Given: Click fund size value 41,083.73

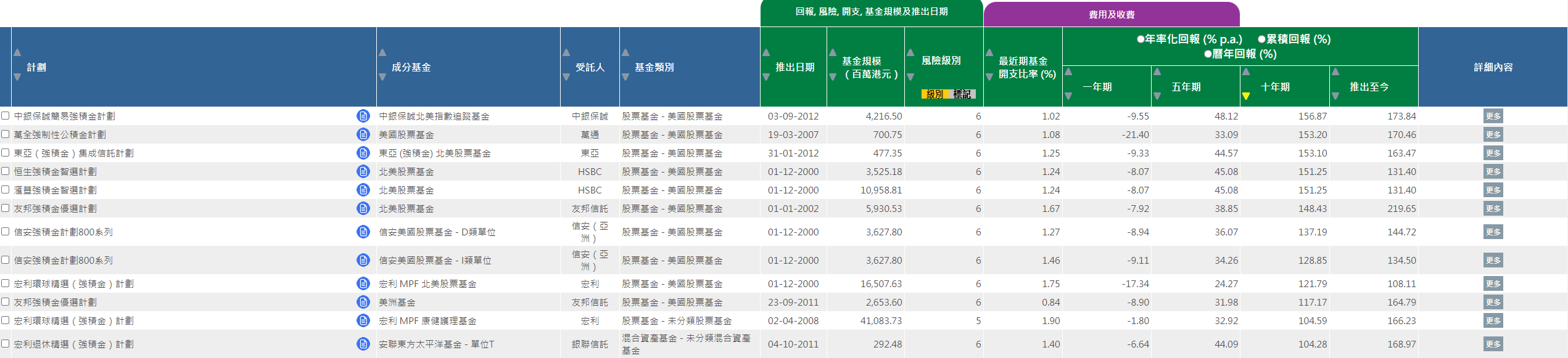Looking at the screenshot, I should (881, 321).
